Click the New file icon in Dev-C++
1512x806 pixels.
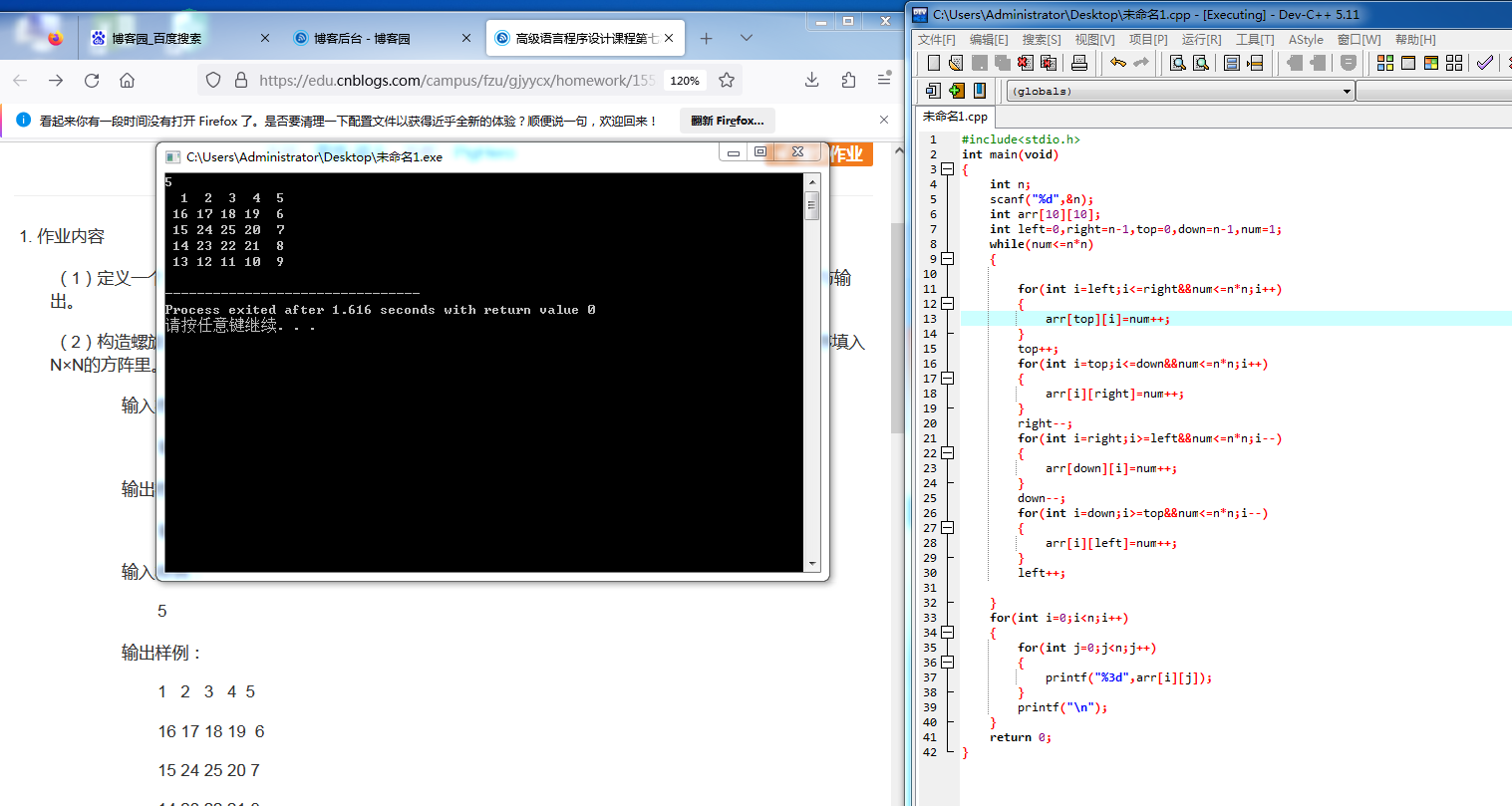pyautogui.click(x=933, y=63)
